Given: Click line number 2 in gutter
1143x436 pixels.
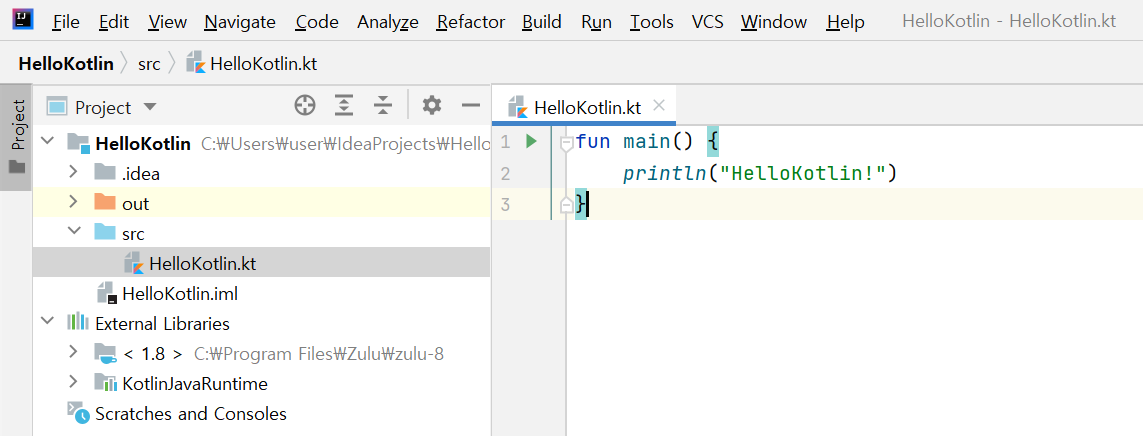Looking at the screenshot, I should click(506, 174).
